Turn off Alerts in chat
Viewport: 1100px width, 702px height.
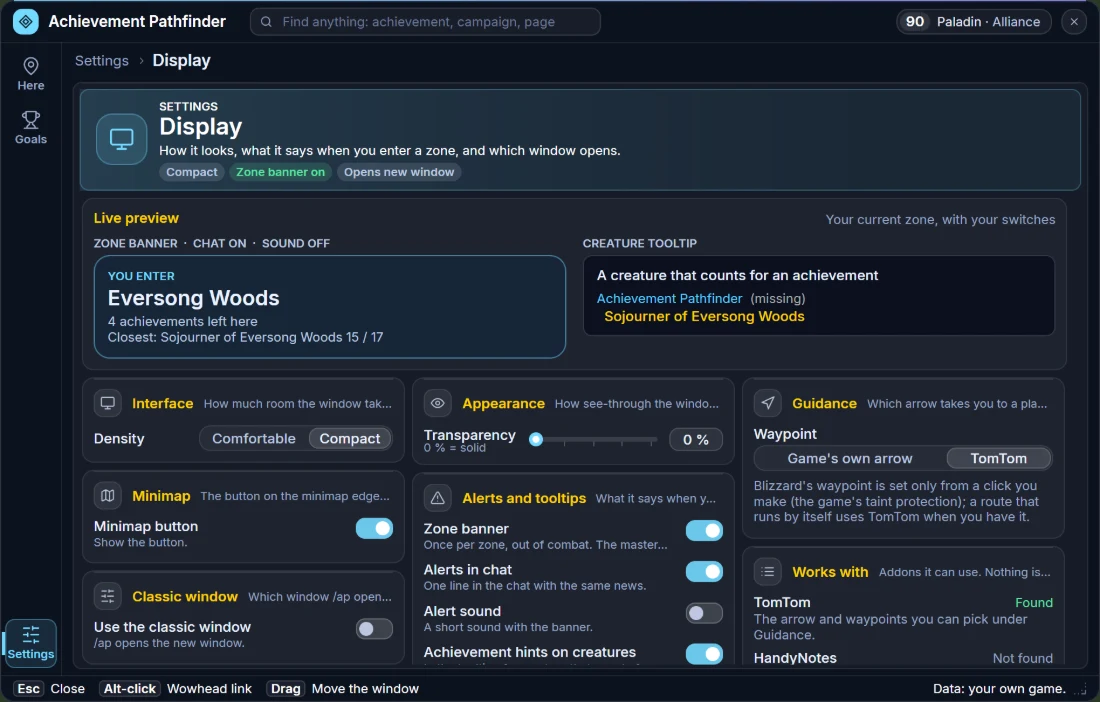[x=704, y=572]
